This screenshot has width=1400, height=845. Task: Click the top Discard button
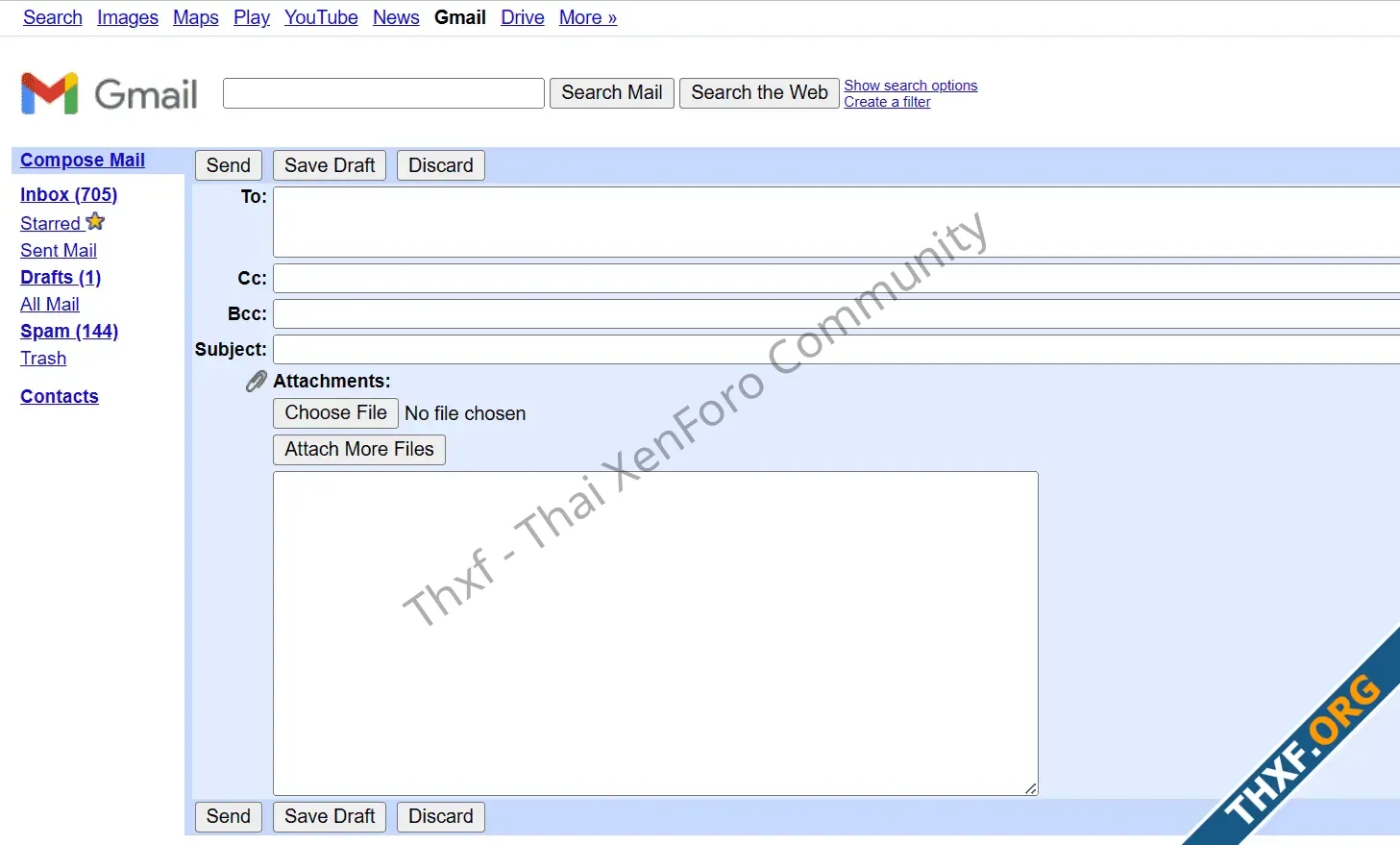point(441,165)
